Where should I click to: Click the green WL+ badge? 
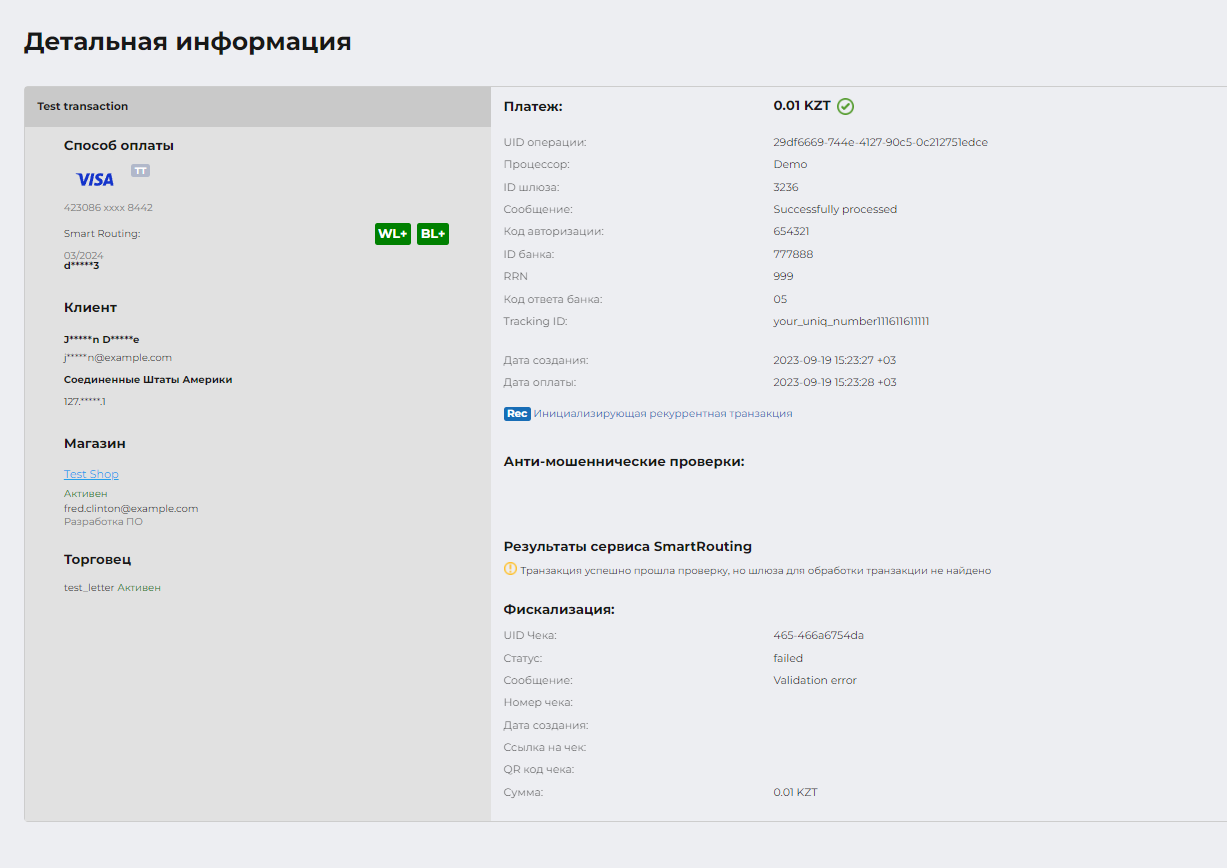click(393, 234)
